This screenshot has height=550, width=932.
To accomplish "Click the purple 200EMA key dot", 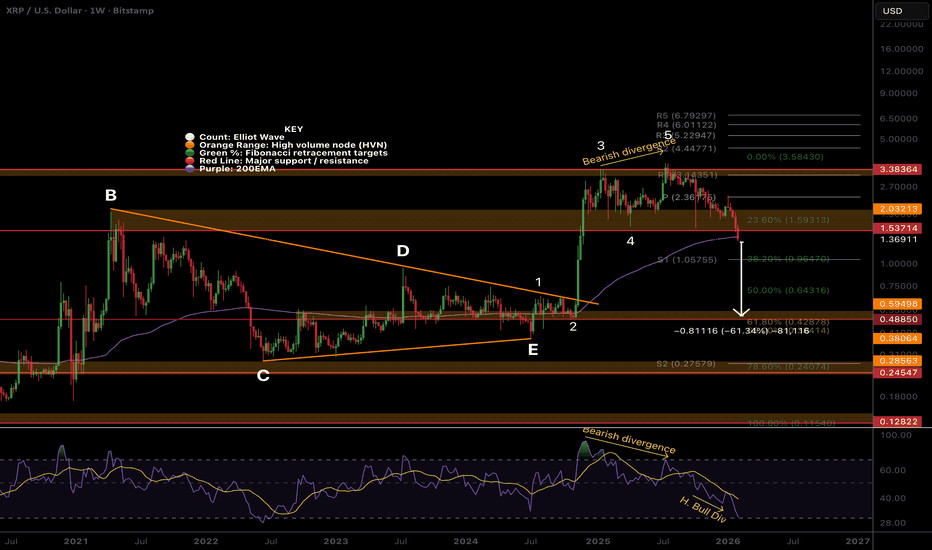I will click(189, 168).
